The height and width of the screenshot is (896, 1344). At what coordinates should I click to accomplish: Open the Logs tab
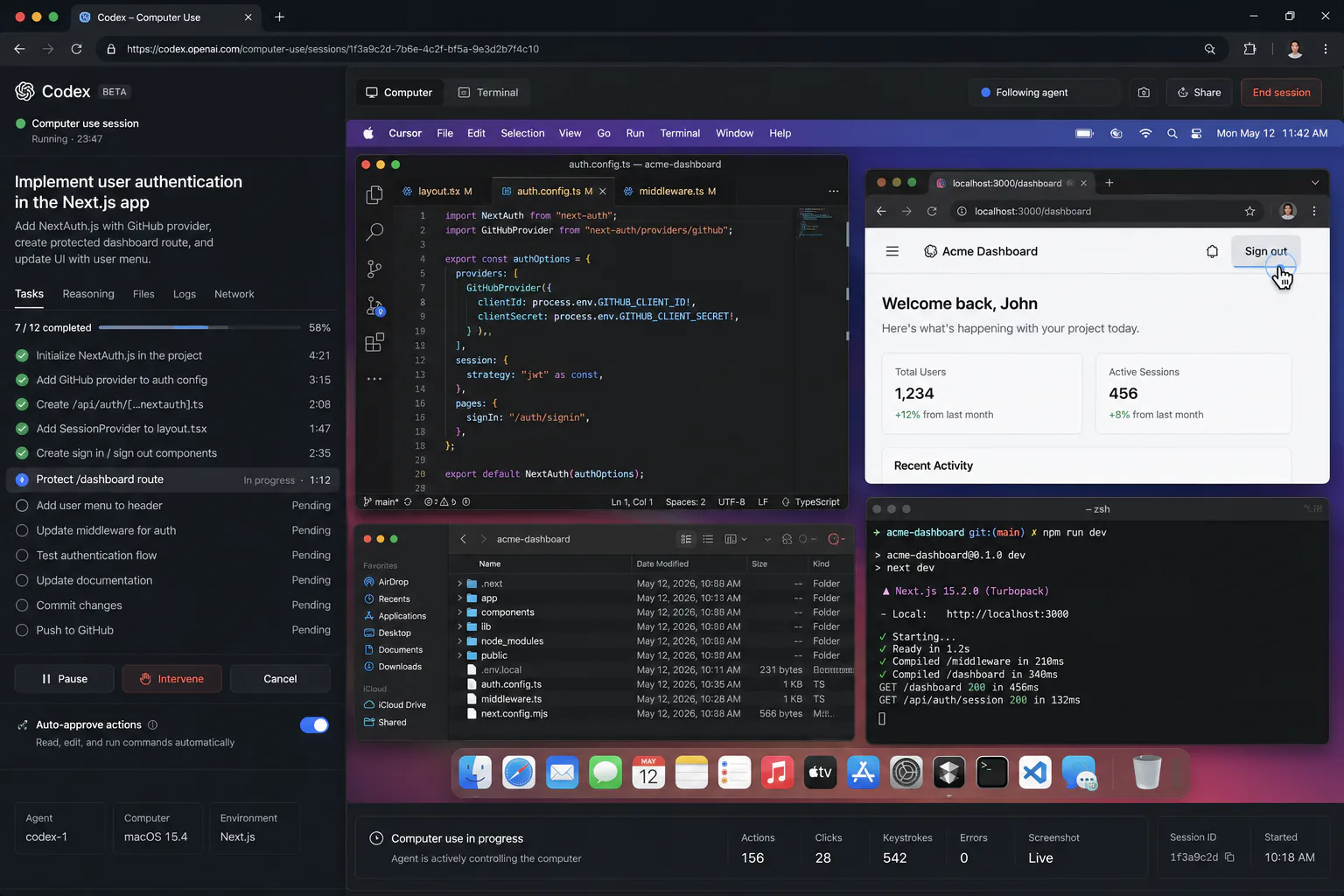click(x=185, y=294)
